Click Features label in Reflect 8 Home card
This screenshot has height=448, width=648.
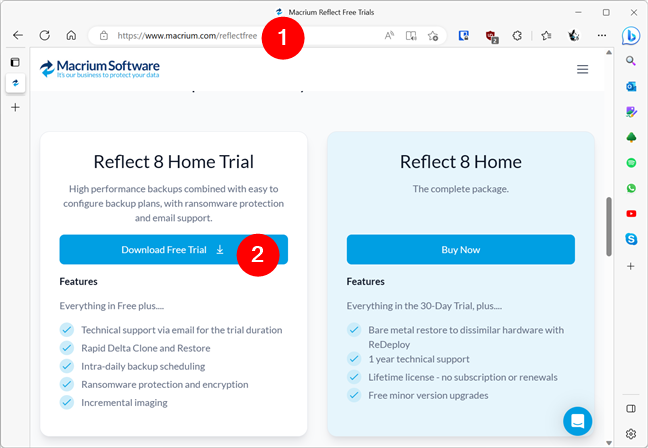pos(365,281)
